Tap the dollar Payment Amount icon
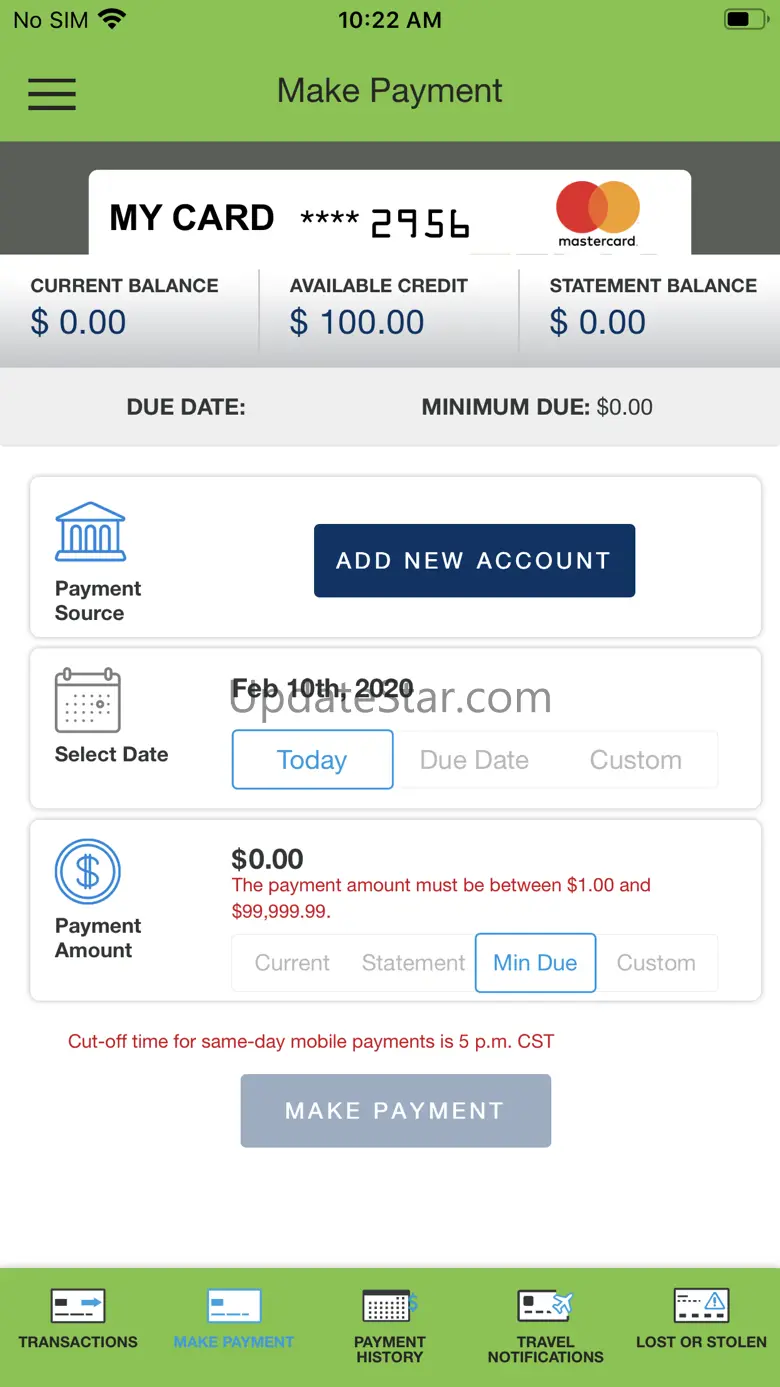The image size is (780, 1387). [x=88, y=872]
